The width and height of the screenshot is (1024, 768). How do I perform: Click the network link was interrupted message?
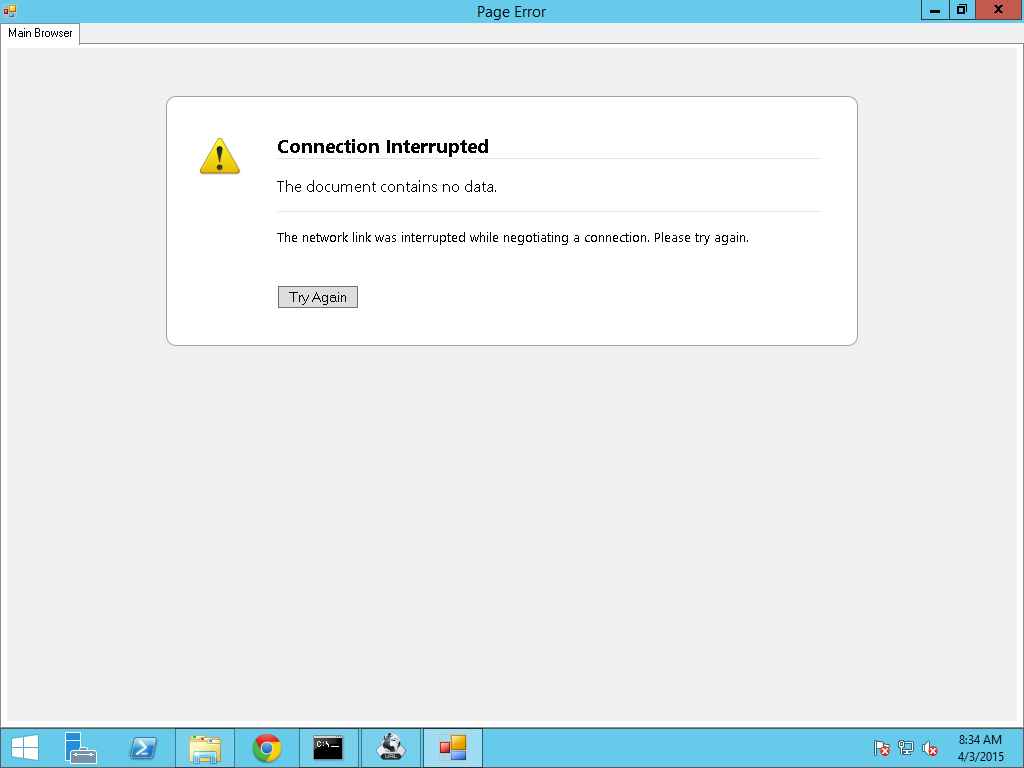pyautogui.click(x=513, y=238)
